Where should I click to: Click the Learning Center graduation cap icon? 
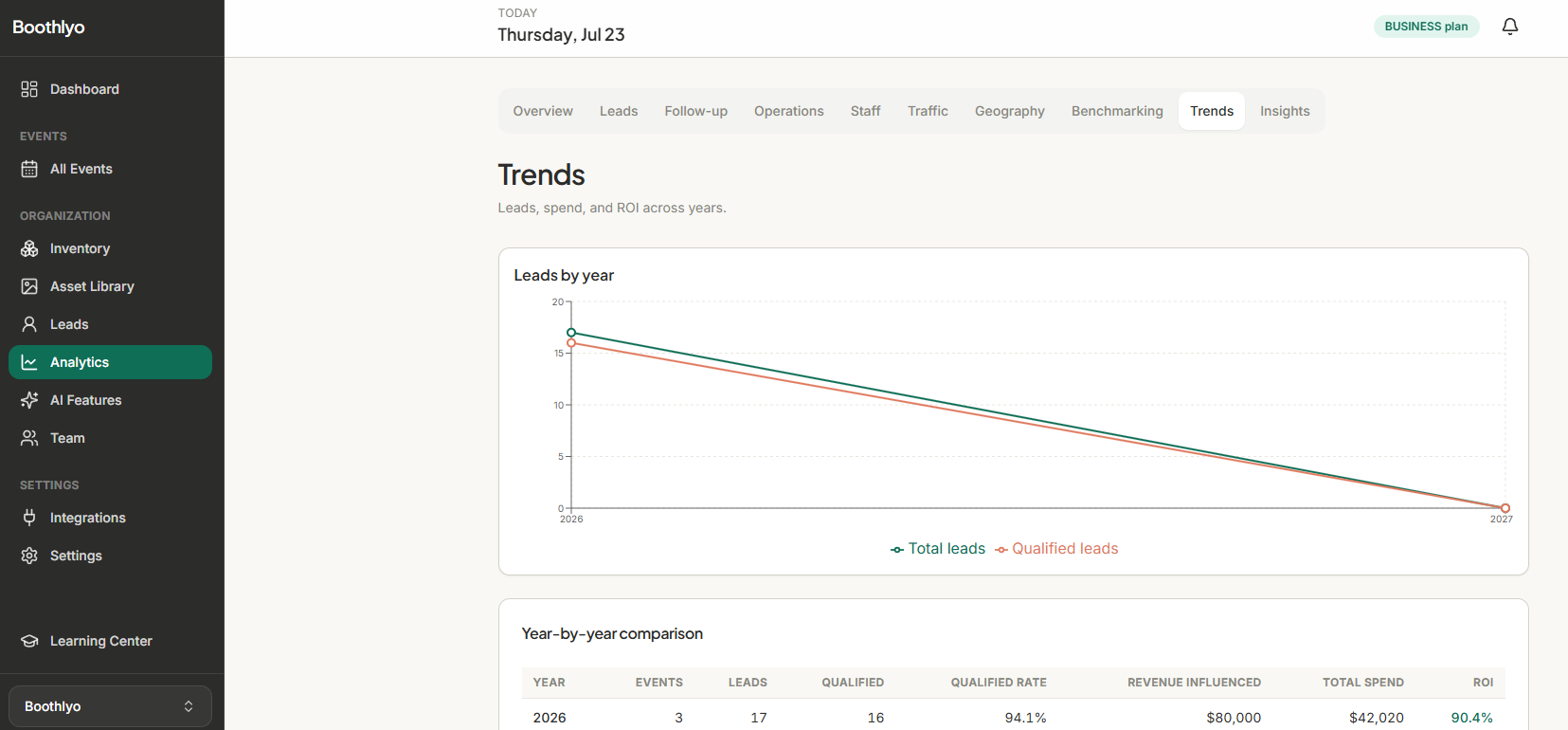[29, 641]
